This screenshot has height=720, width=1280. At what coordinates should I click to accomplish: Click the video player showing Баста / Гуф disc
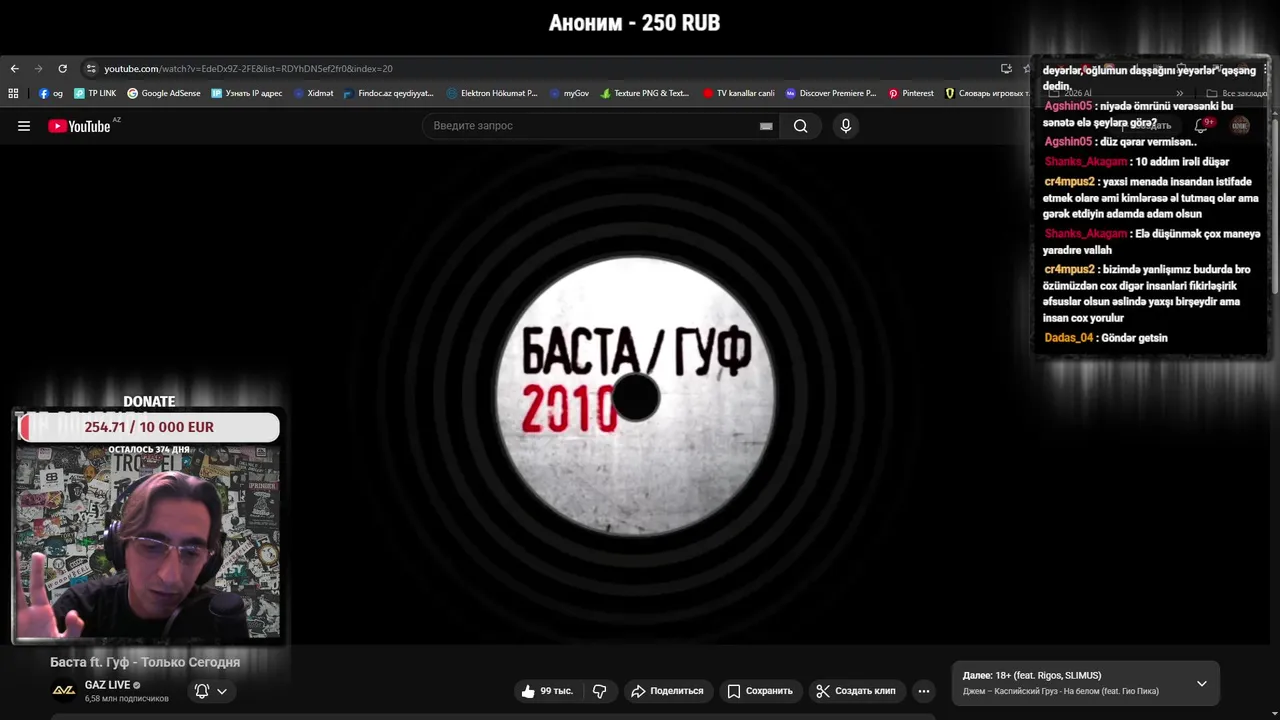tap(636, 395)
